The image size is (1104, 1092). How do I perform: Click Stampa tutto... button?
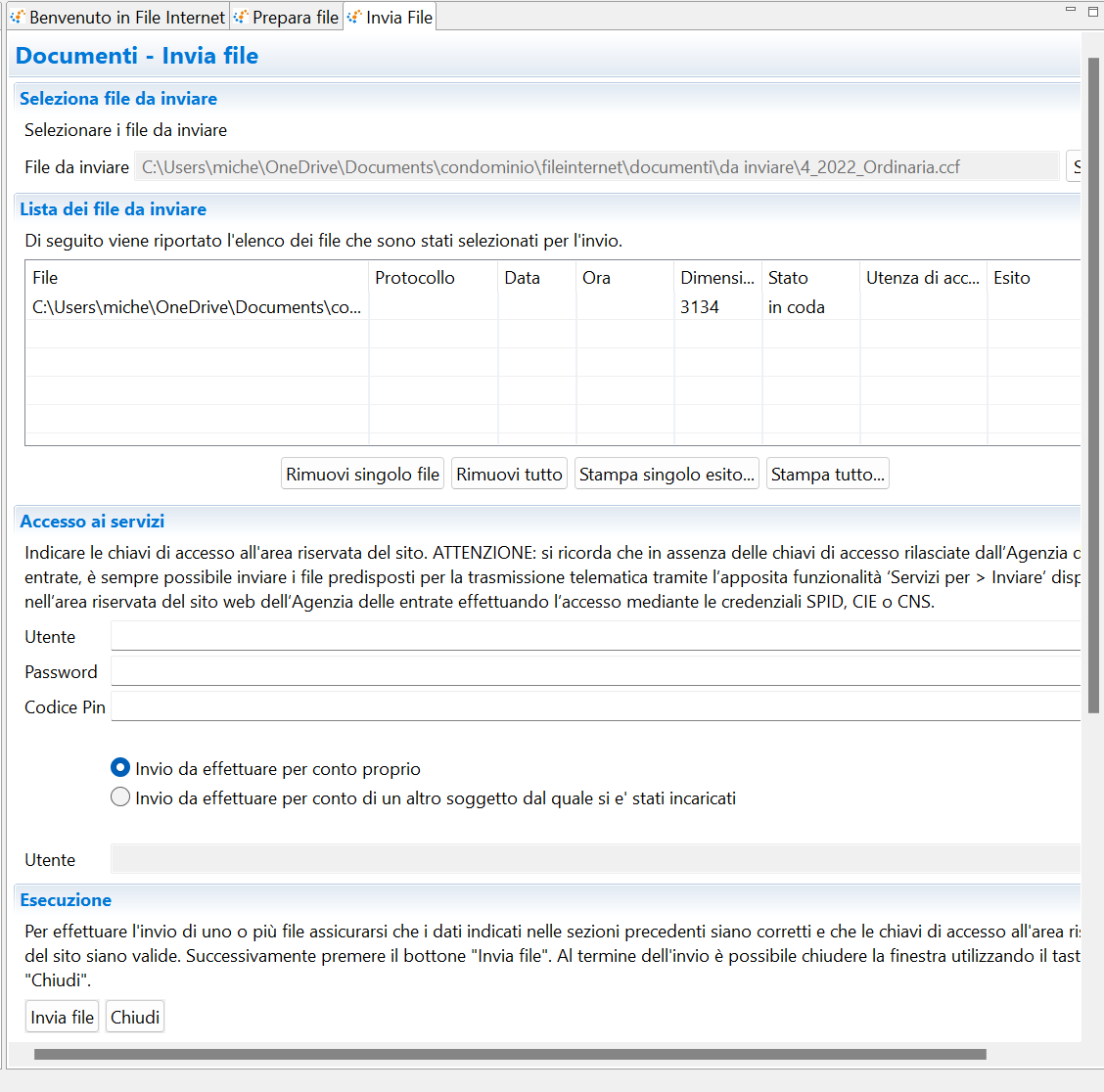tap(827, 474)
